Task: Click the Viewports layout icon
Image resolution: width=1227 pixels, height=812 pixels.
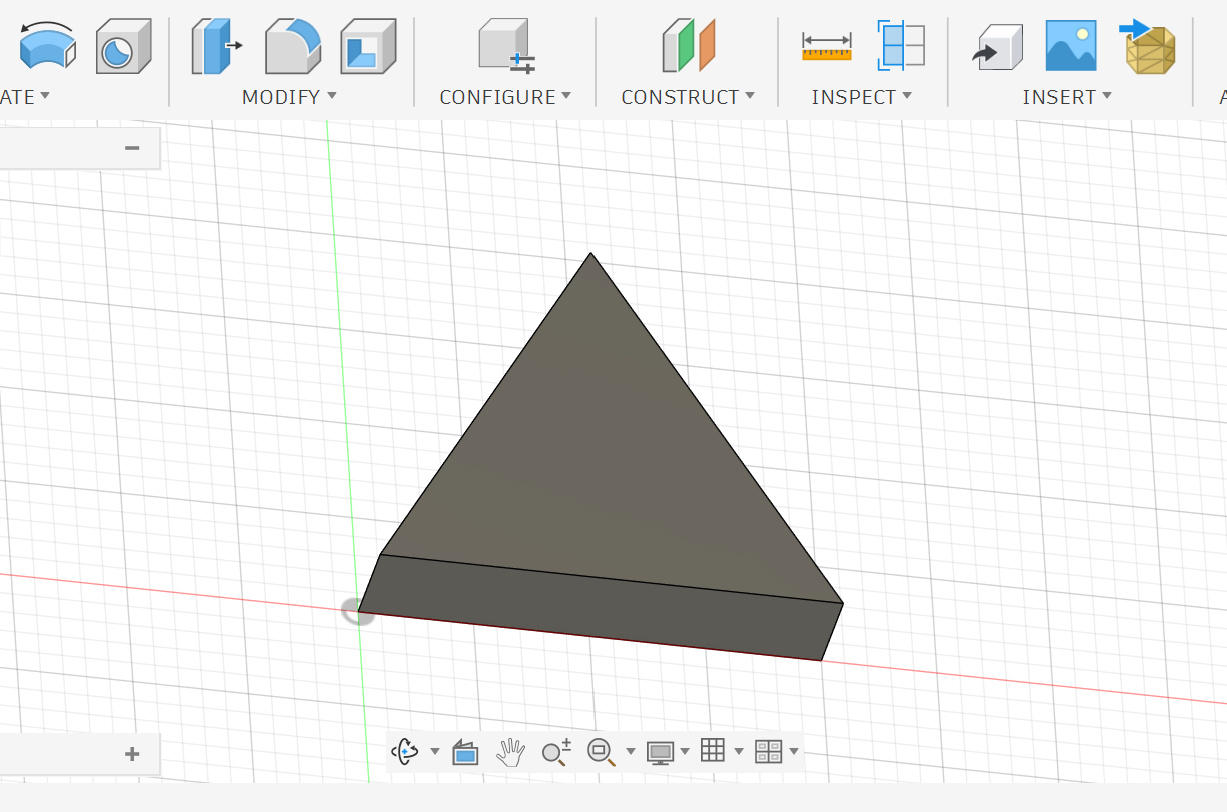Action: click(768, 752)
